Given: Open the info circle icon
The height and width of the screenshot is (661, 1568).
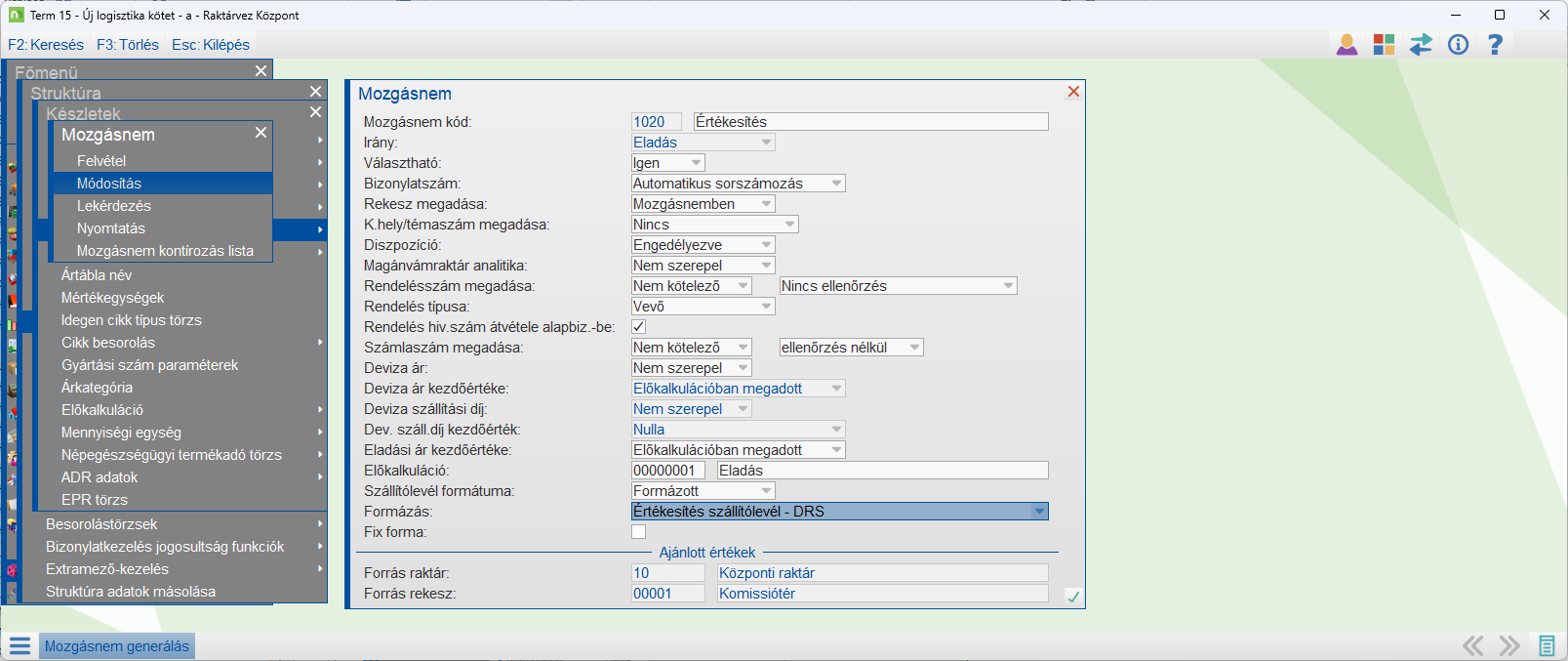Looking at the screenshot, I should [x=1458, y=45].
